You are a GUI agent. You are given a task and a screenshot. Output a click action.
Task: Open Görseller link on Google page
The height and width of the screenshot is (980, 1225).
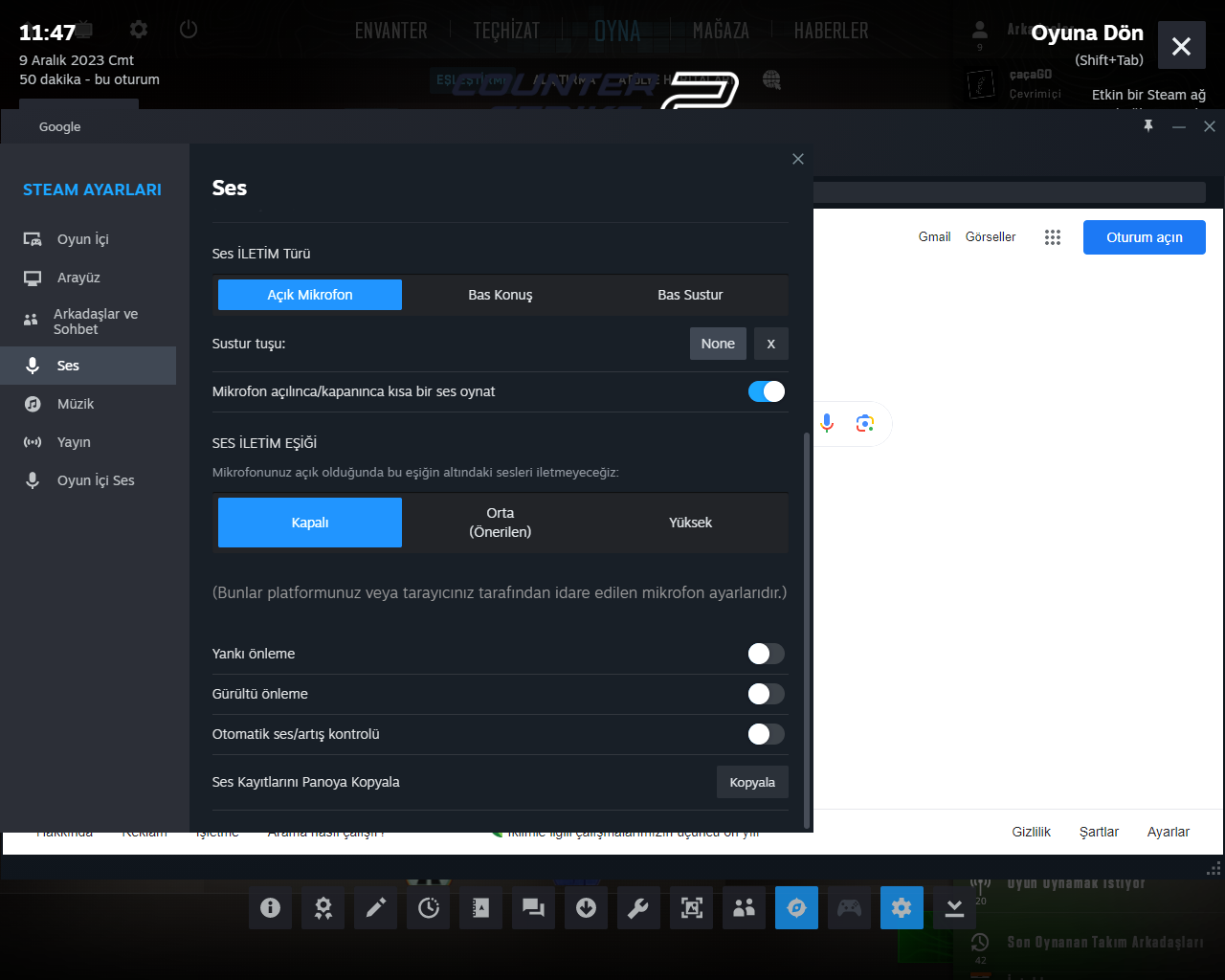[x=991, y=236]
